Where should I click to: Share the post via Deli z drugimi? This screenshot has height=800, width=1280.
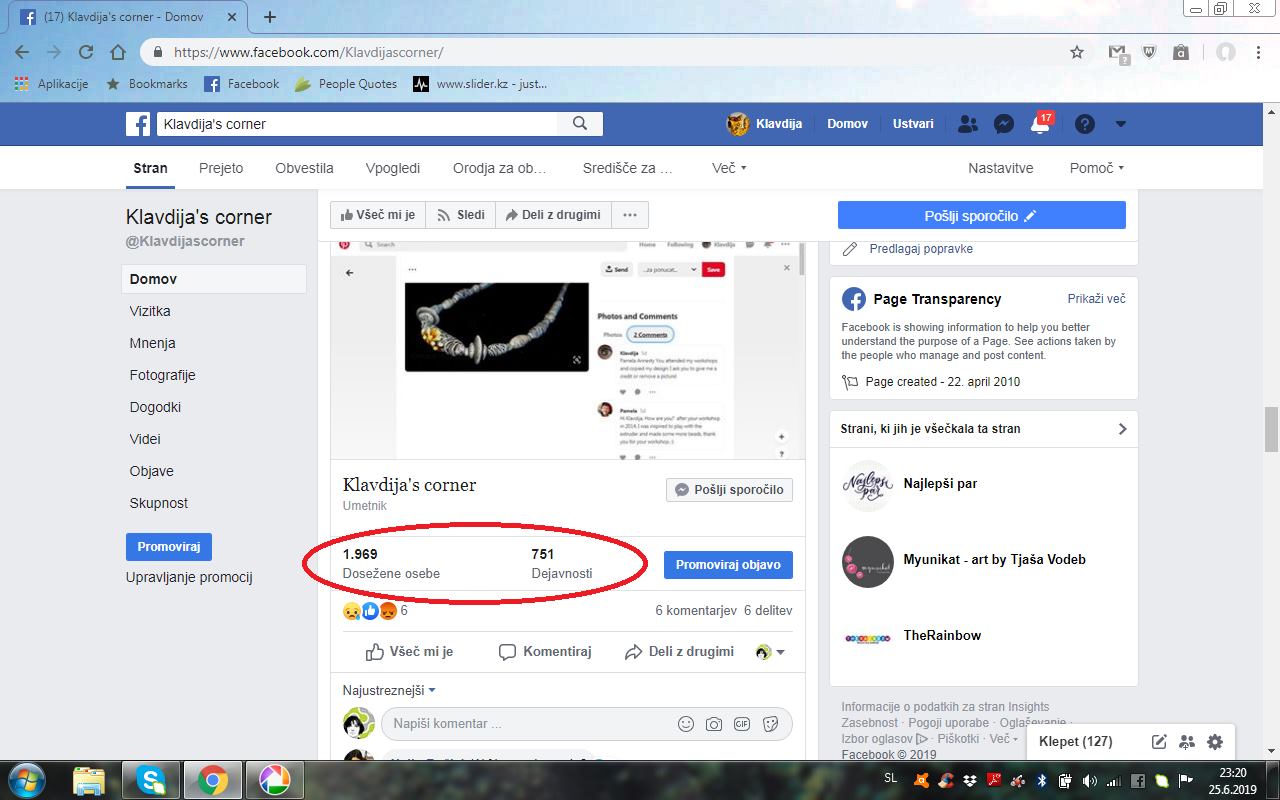679,652
